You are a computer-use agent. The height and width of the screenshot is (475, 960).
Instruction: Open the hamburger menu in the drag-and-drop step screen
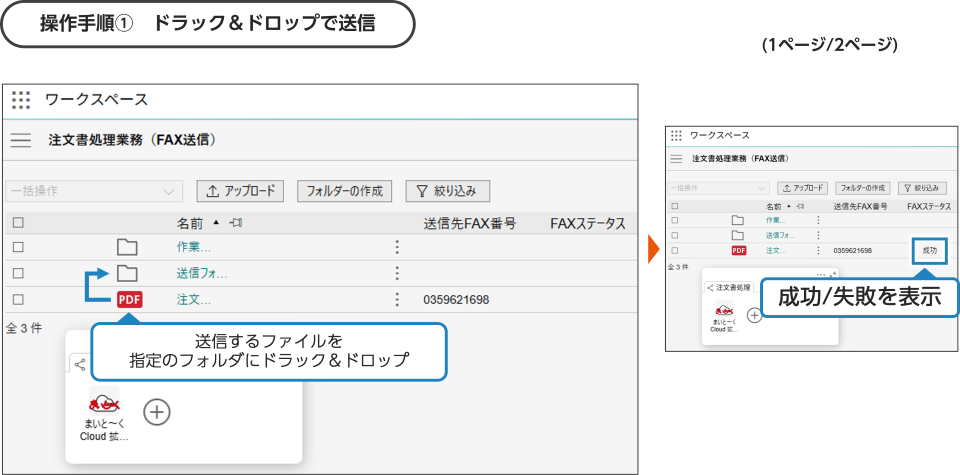[x=21, y=140]
